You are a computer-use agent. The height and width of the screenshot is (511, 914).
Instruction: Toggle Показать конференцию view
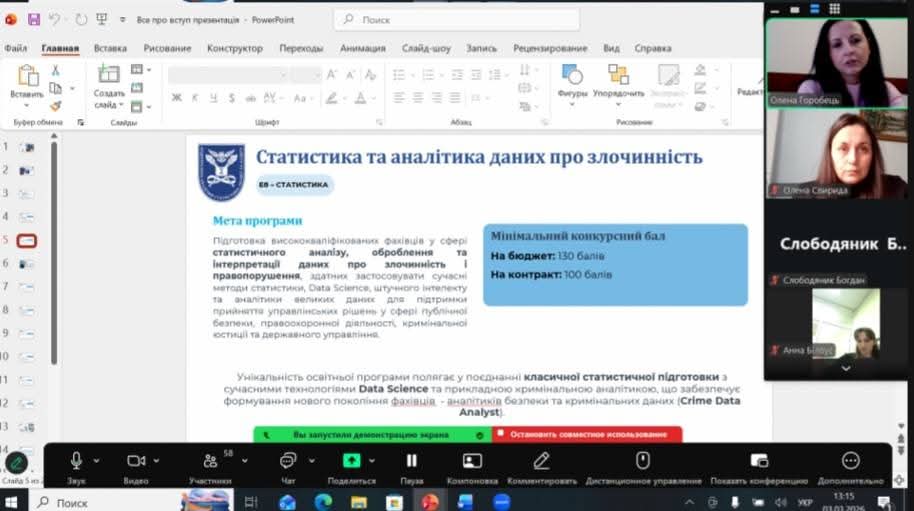(759, 460)
